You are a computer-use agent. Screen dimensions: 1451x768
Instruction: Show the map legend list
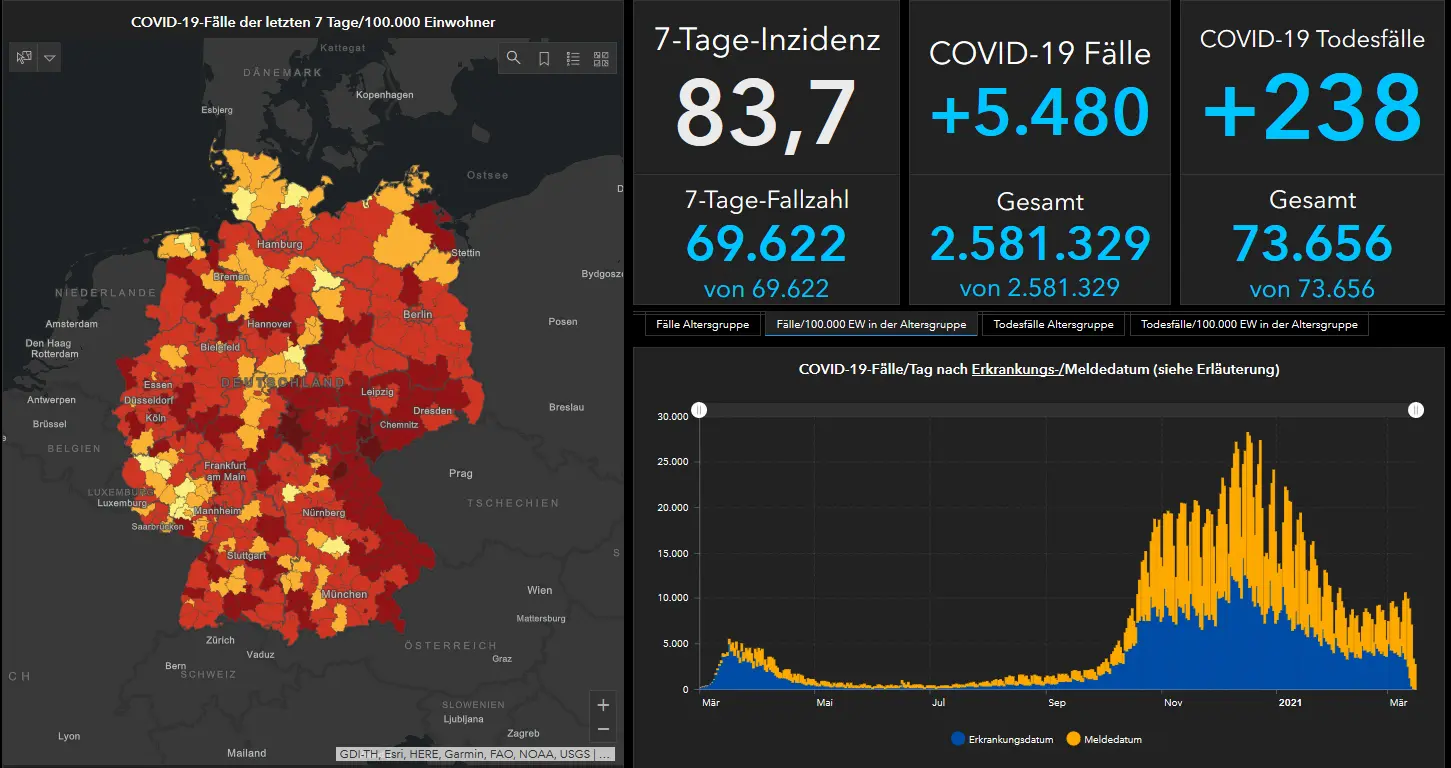[x=572, y=58]
